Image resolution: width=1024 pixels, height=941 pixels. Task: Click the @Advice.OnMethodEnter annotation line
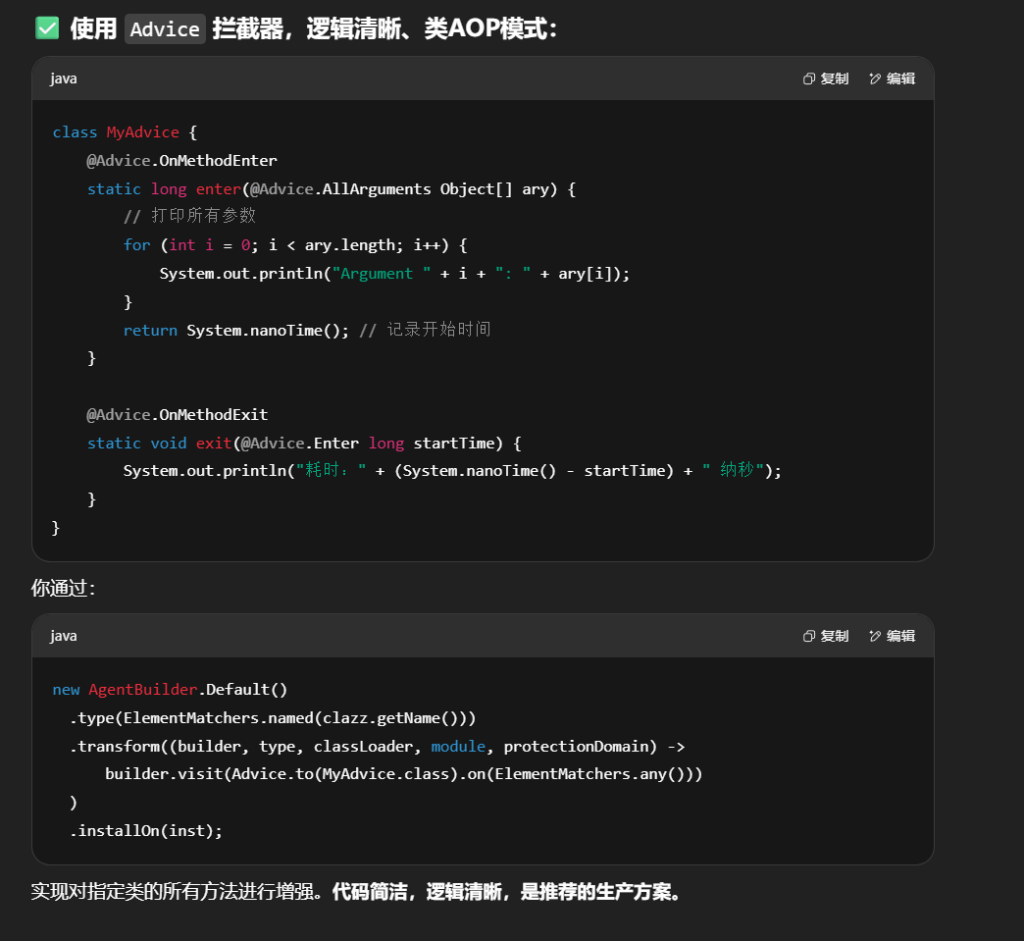pyautogui.click(x=181, y=161)
